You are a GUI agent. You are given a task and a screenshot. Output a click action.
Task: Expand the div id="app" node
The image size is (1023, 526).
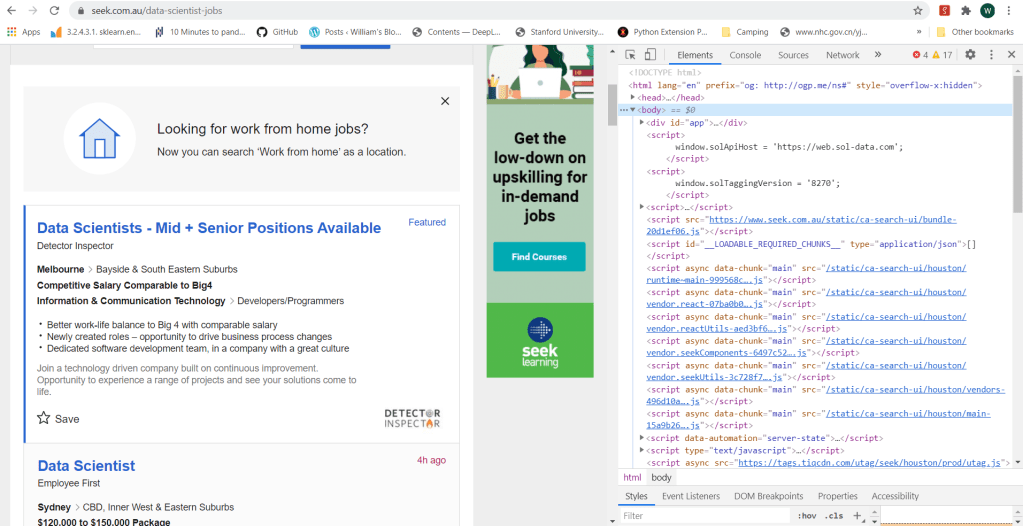pyautogui.click(x=642, y=123)
